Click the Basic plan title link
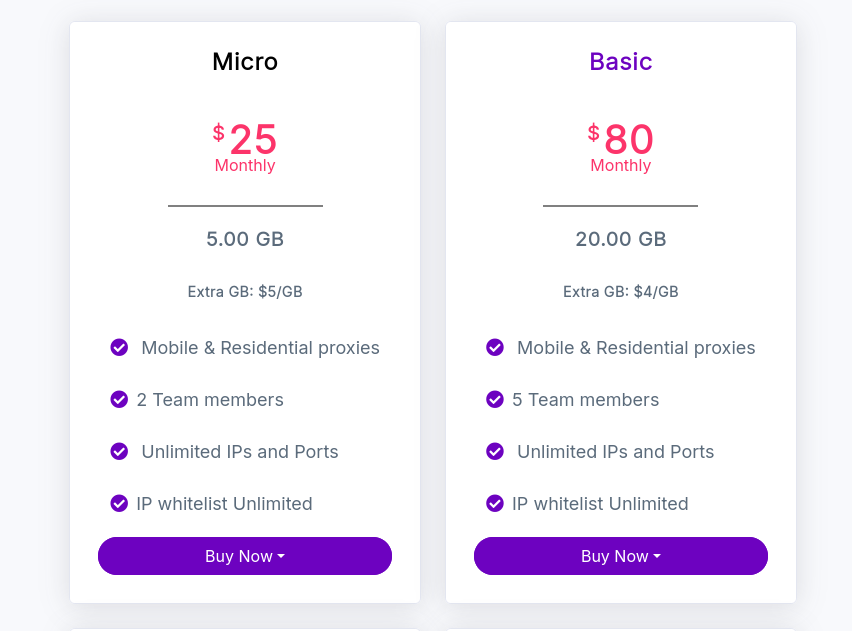This screenshot has height=631, width=852. pos(621,62)
